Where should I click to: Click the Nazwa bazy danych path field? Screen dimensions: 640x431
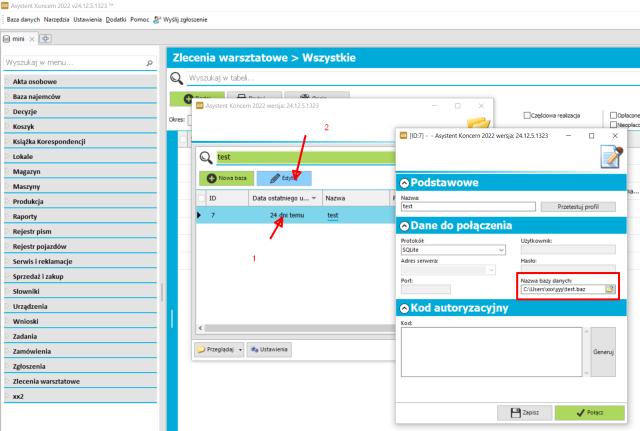tap(562, 289)
